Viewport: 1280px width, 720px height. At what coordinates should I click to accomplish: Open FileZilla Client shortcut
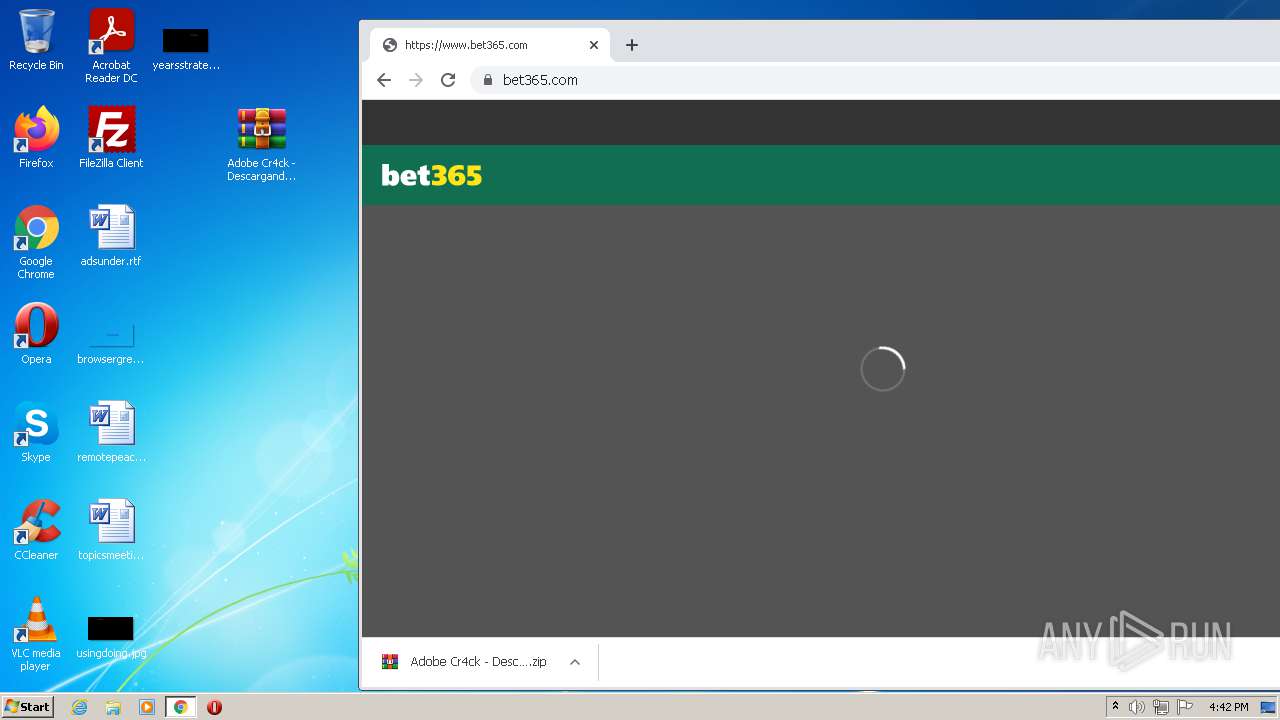coord(111,138)
